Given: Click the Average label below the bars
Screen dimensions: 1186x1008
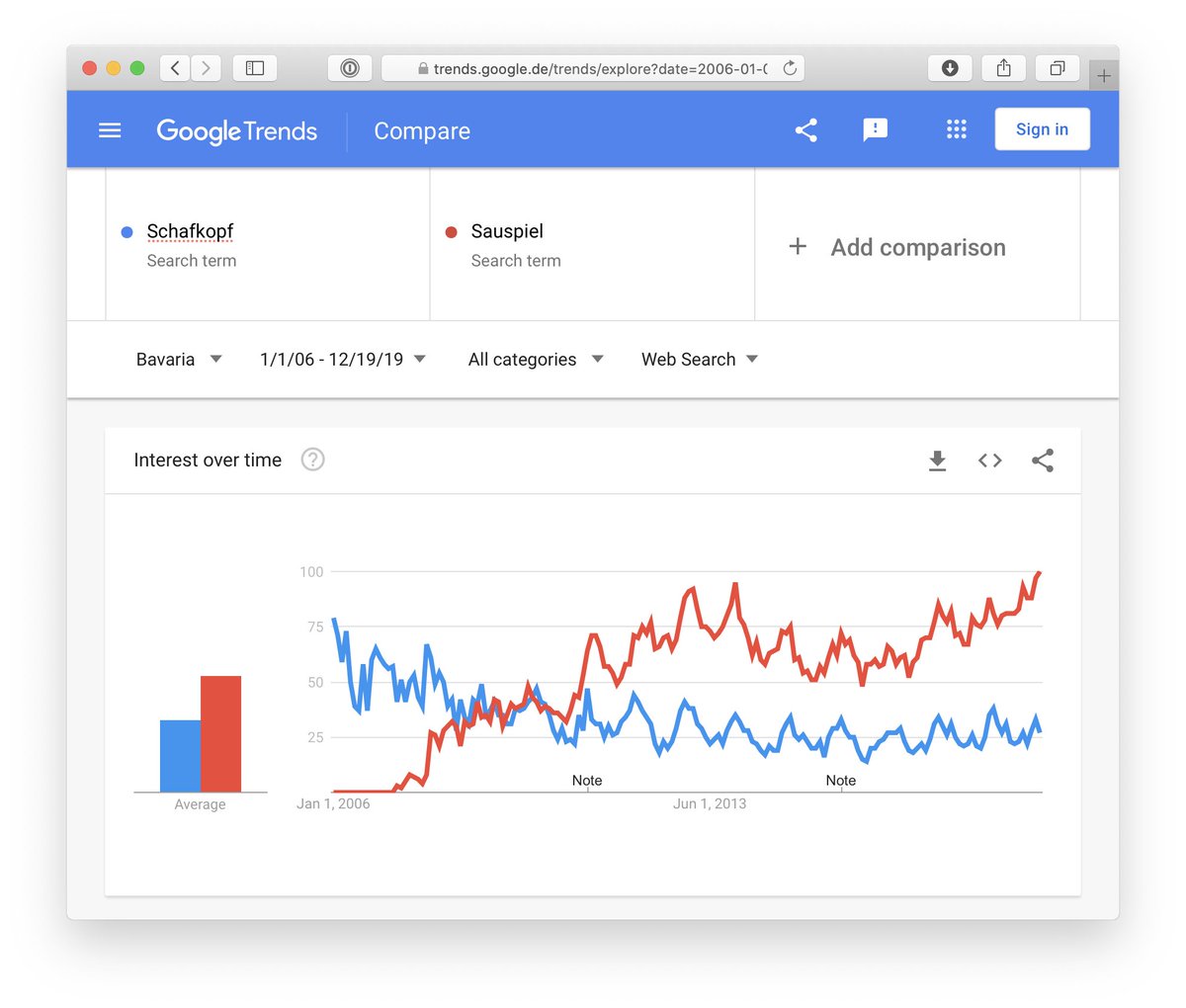Looking at the screenshot, I should click(x=200, y=804).
